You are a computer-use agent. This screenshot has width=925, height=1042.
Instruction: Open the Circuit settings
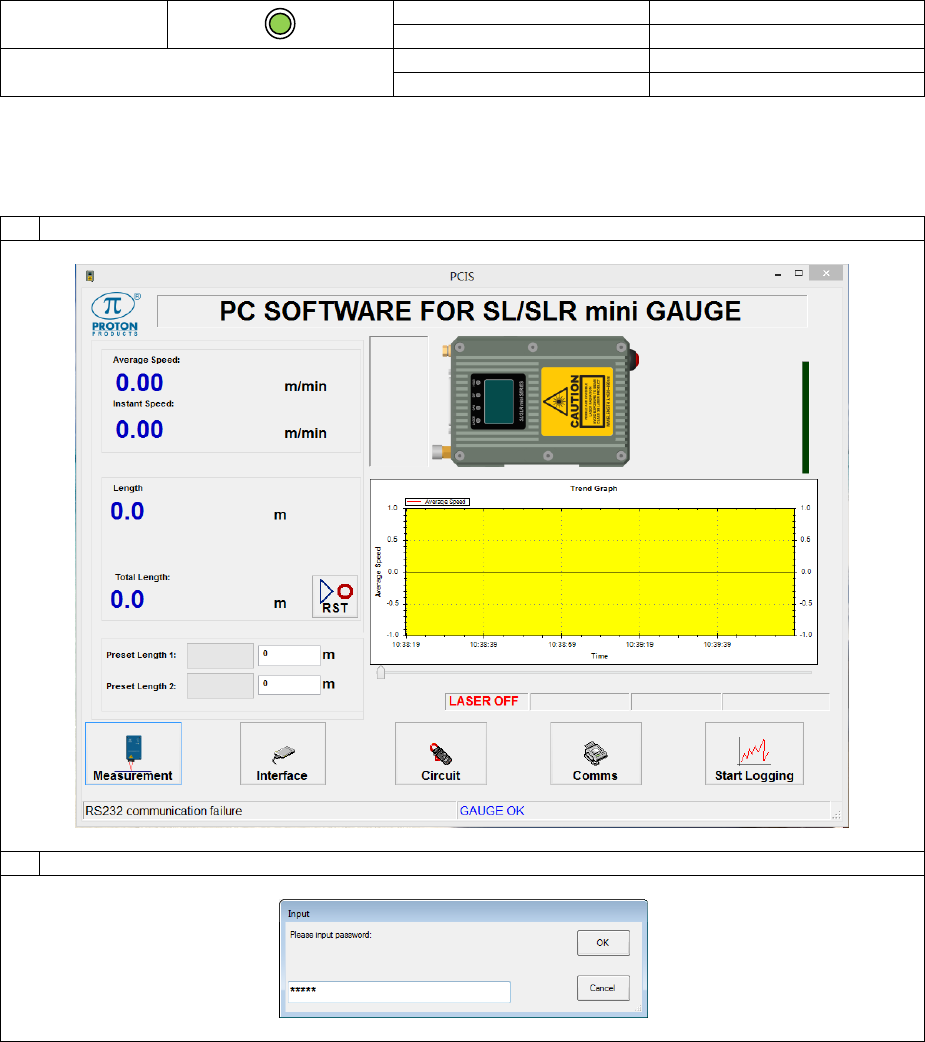[x=441, y=753]
